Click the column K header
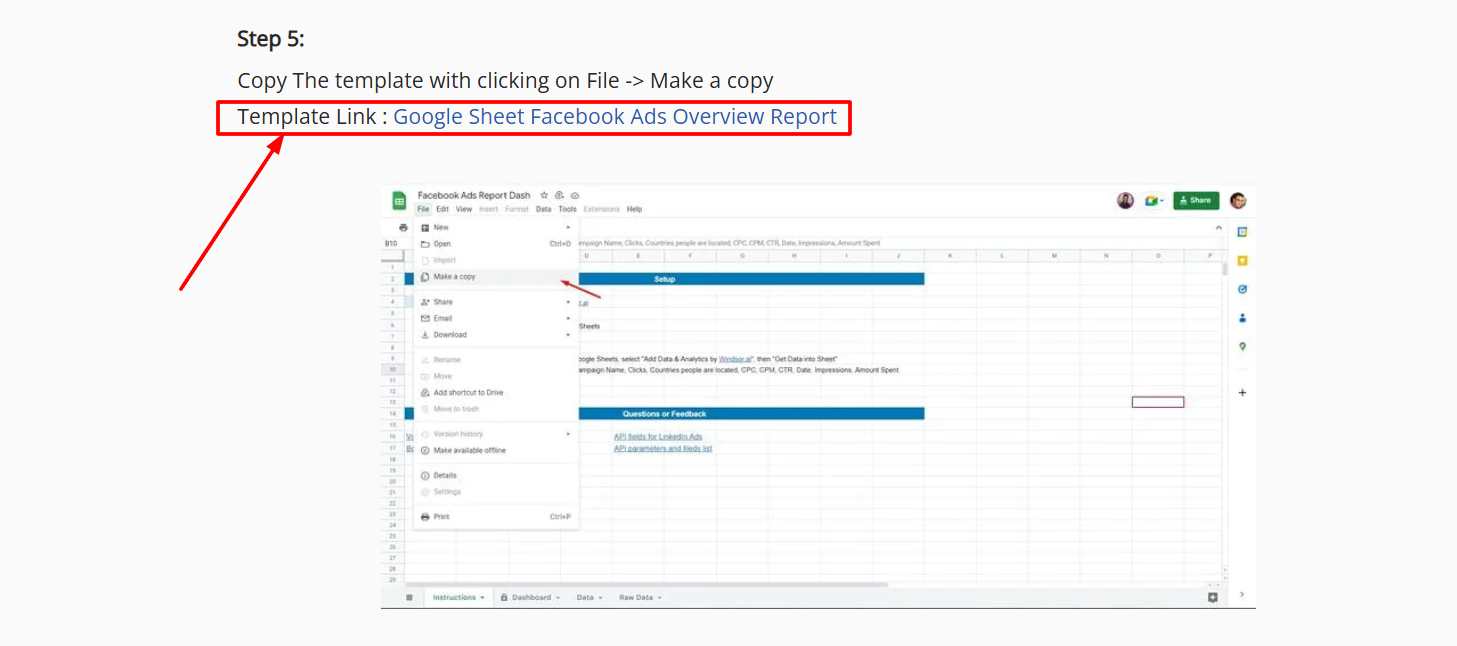 point(950,256)
